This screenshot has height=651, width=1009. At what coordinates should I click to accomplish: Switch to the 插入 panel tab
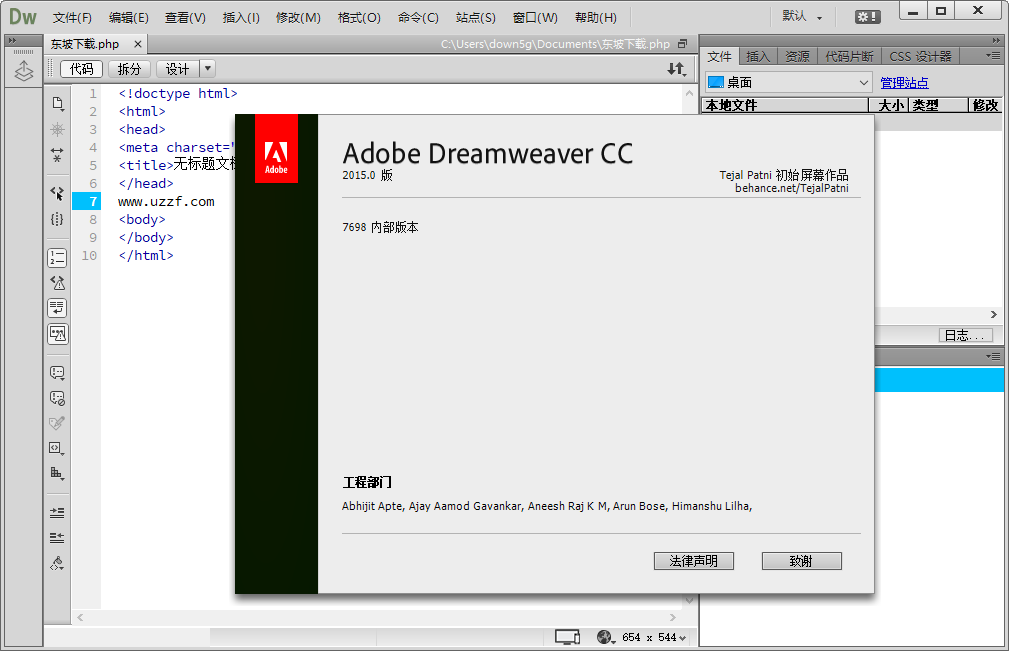click(x=758, y=57)
